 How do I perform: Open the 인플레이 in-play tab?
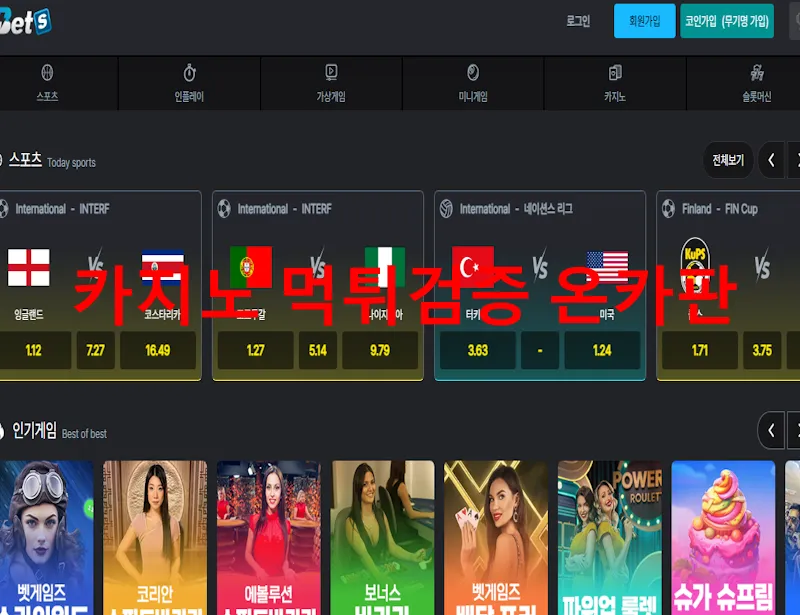pos(189,84)
